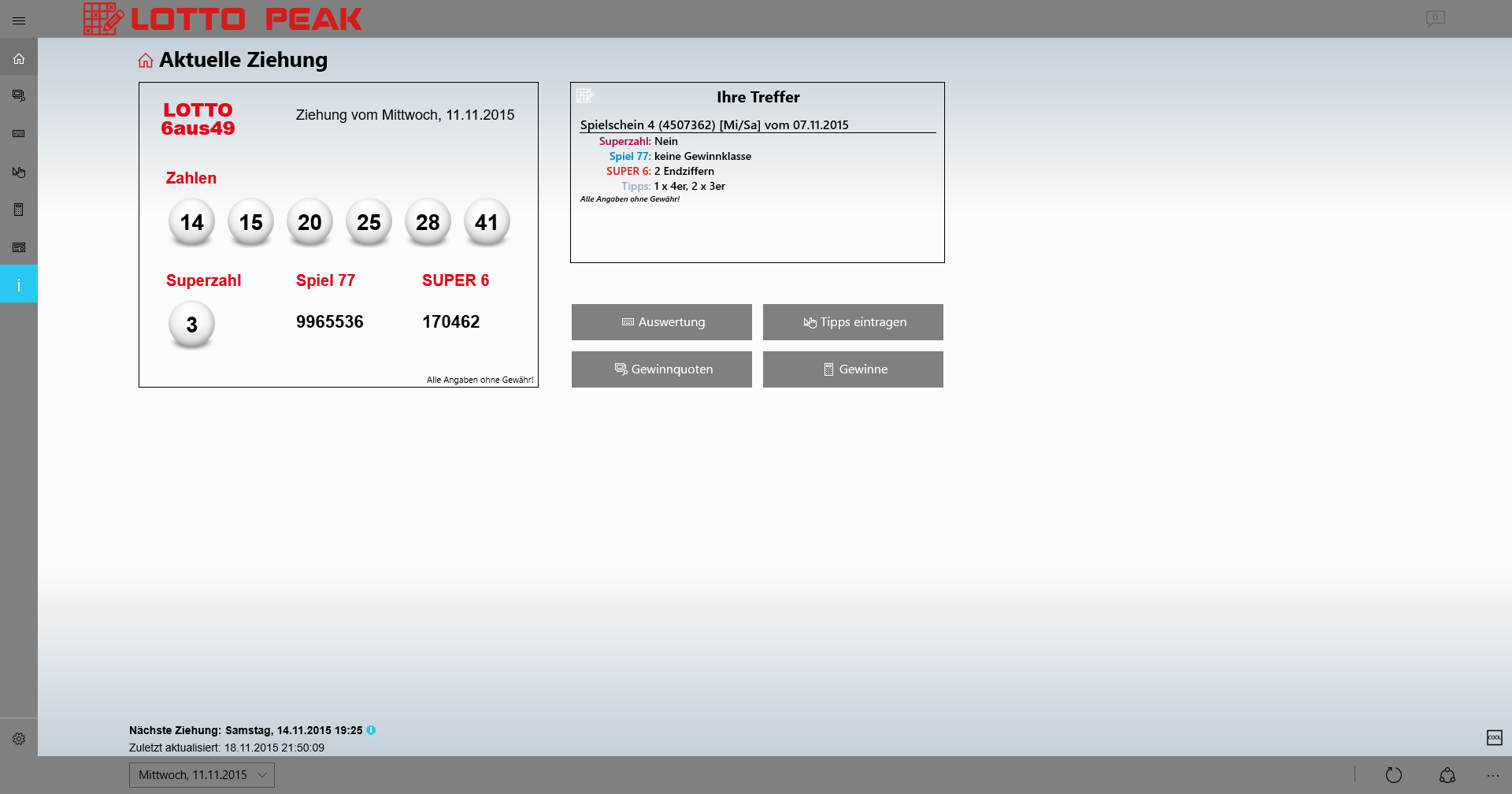Open Tipps eintragen via sidebar hand icon
This screenshot has width=1512, height=794.
(x=19, y=172)
